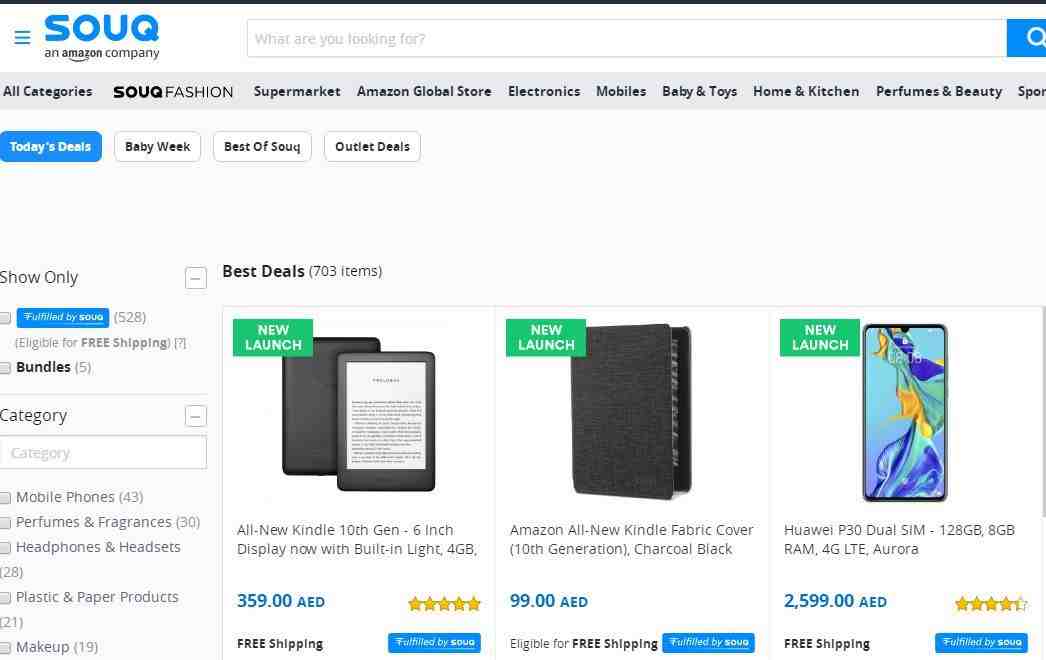The image size is (1046, 660).
Task: Tick the Bundles filter checkbox
Action: tap(5, 368)
